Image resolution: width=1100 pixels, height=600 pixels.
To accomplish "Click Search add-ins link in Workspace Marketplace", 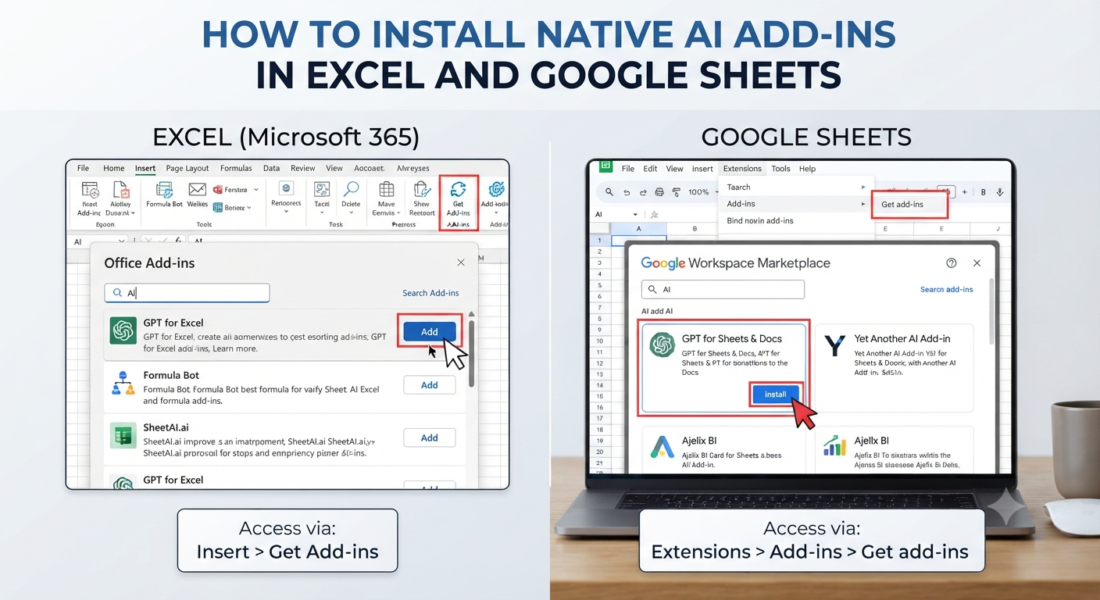I will [x=946, y=289].
